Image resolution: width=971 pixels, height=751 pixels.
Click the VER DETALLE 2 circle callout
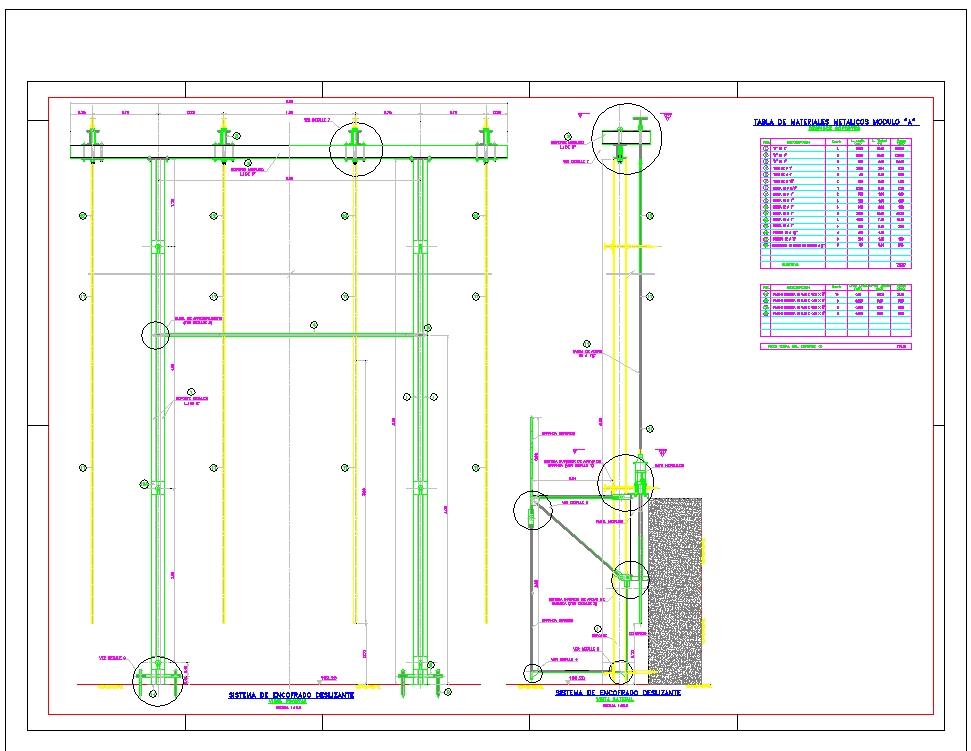(355, 147)
